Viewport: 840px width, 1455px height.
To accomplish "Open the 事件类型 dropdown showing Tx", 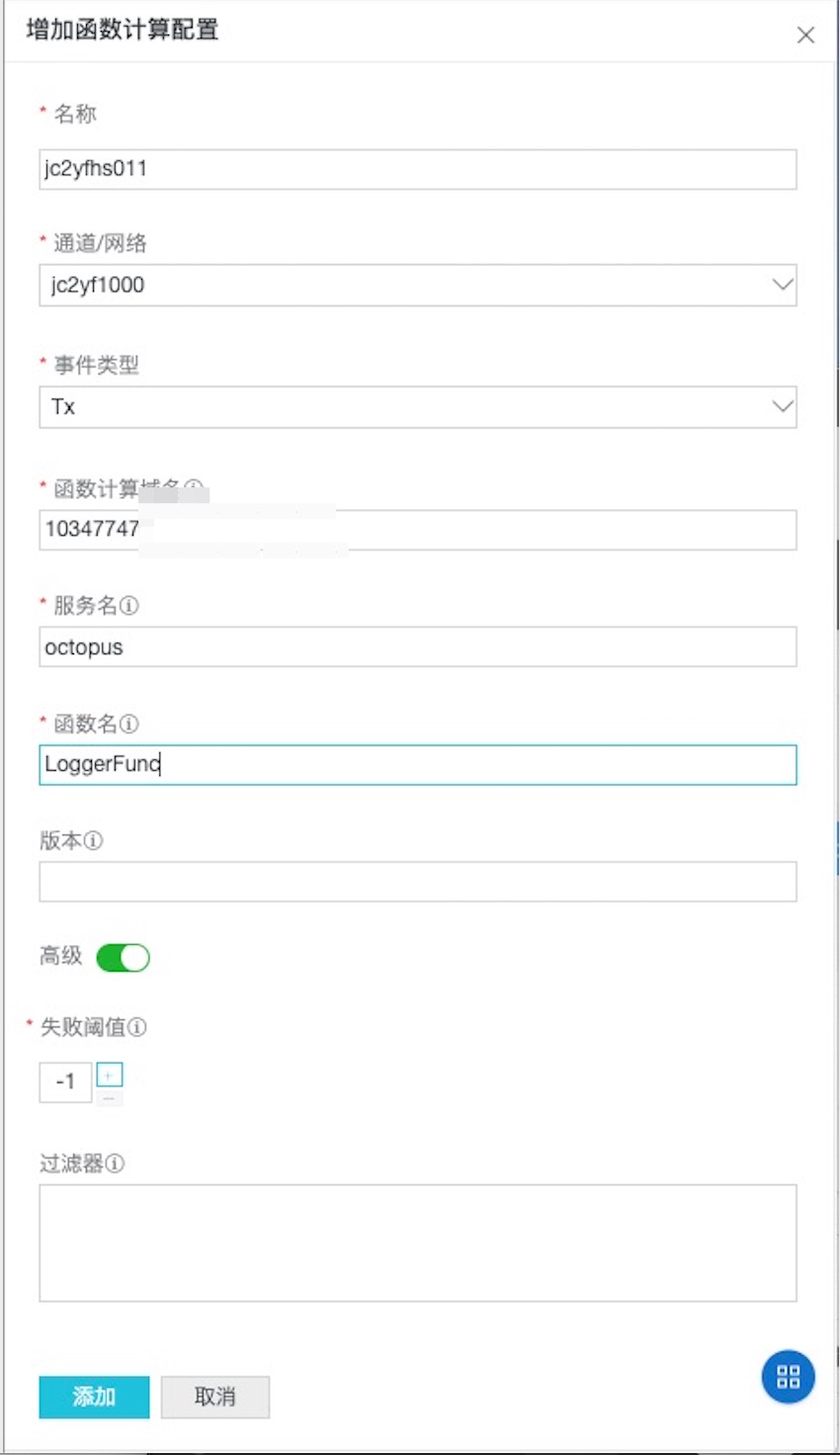I will pos(418,406).
